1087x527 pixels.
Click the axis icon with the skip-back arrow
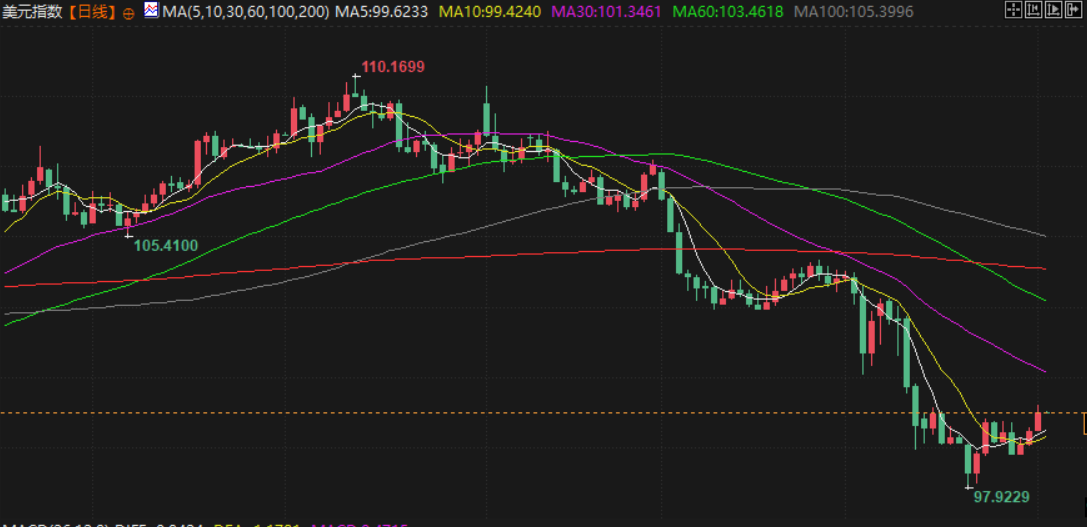pos(1033,10)
